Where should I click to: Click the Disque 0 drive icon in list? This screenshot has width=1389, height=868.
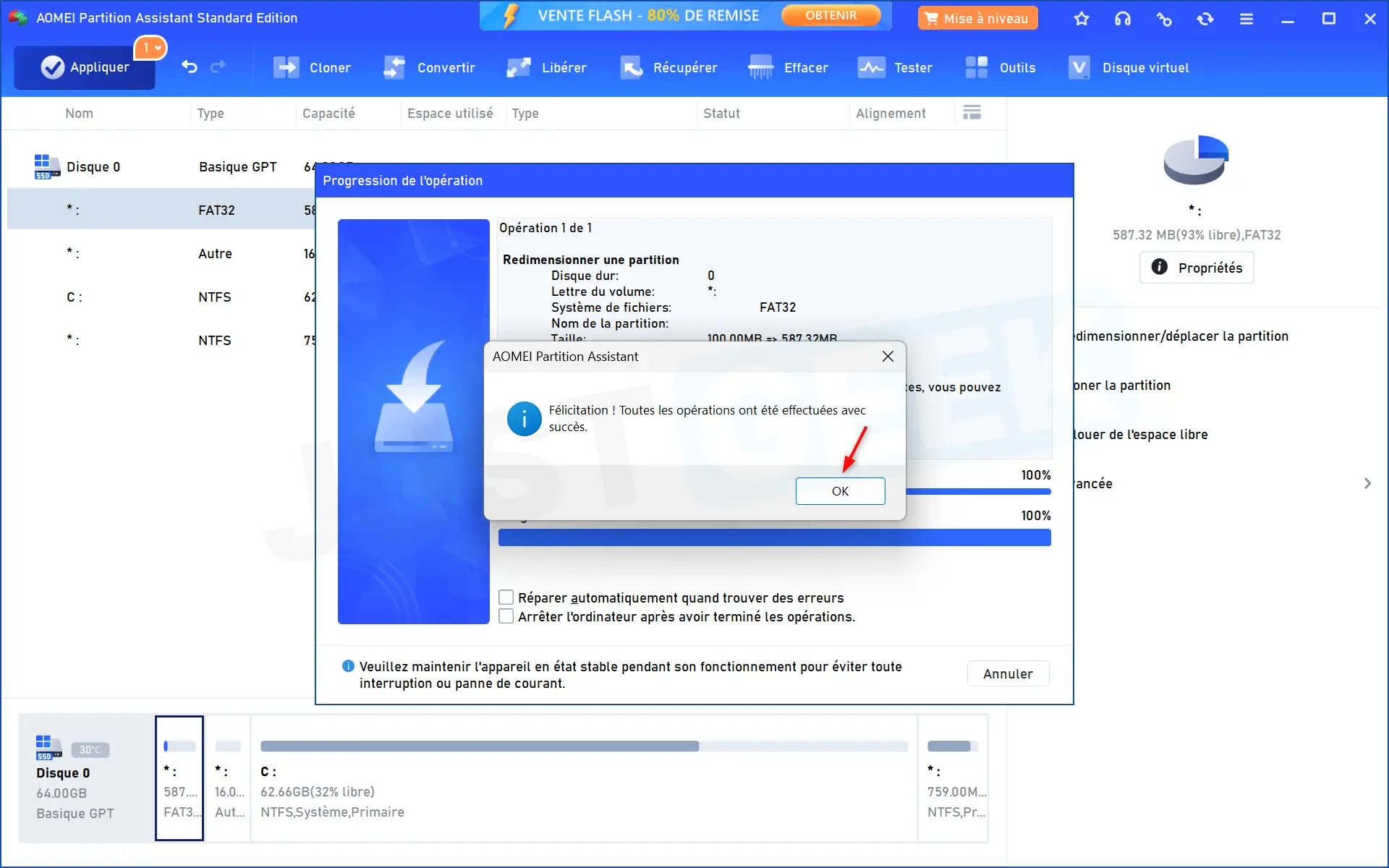click(x=47, y=166)
